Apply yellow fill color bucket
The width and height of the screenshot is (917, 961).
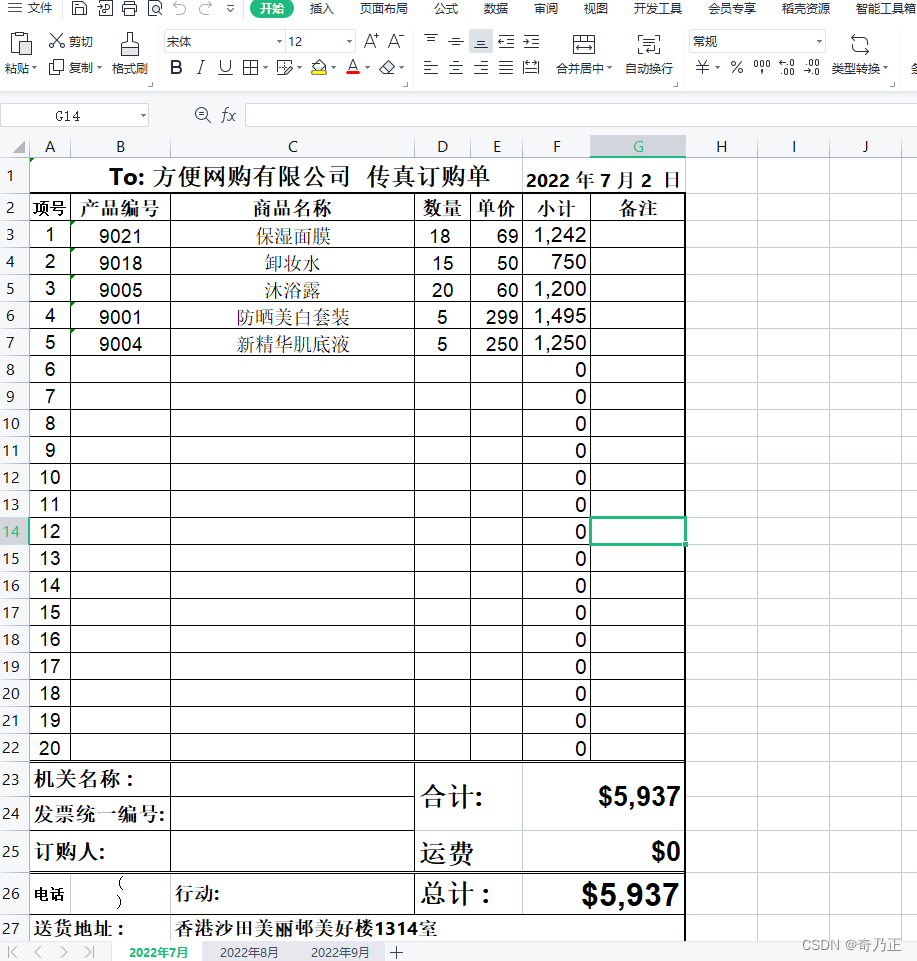pos(319,67)
